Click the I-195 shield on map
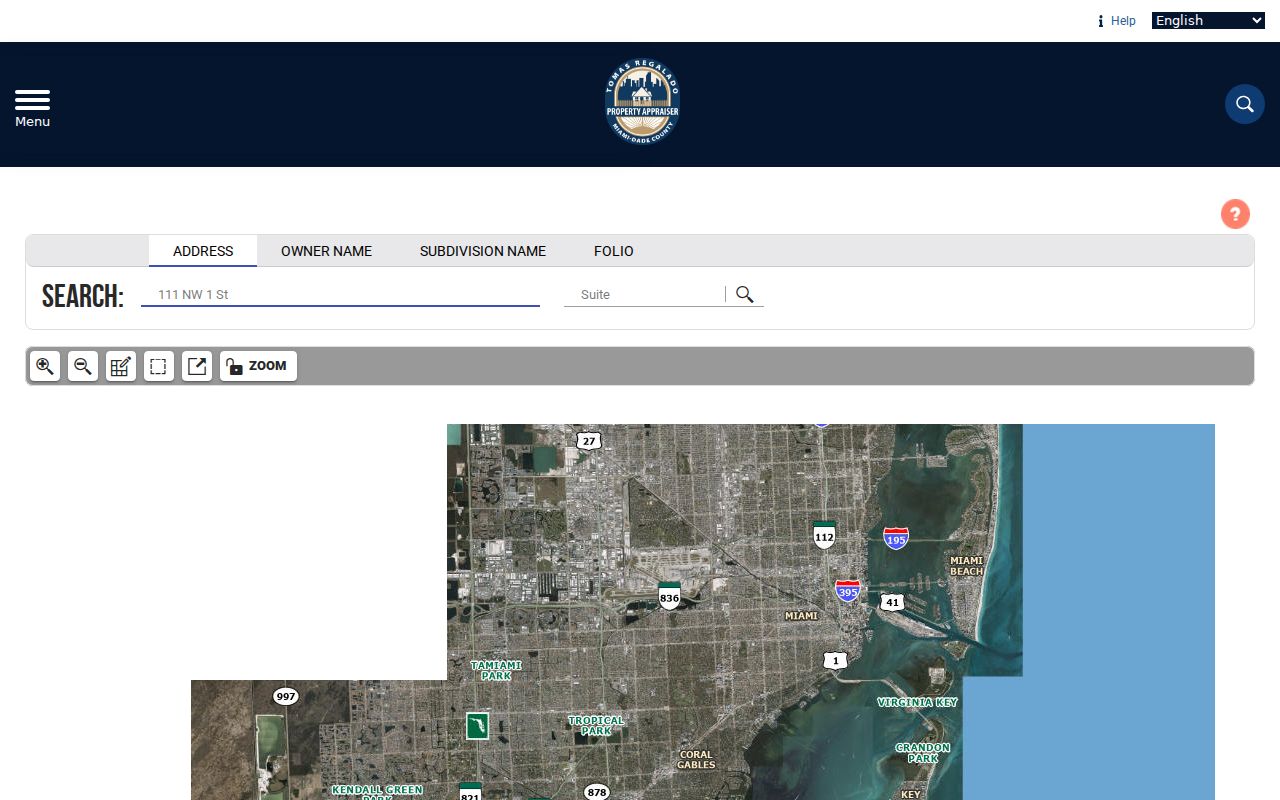Image resolution: width=1280 pixels, height=800 pixels. 896,538
